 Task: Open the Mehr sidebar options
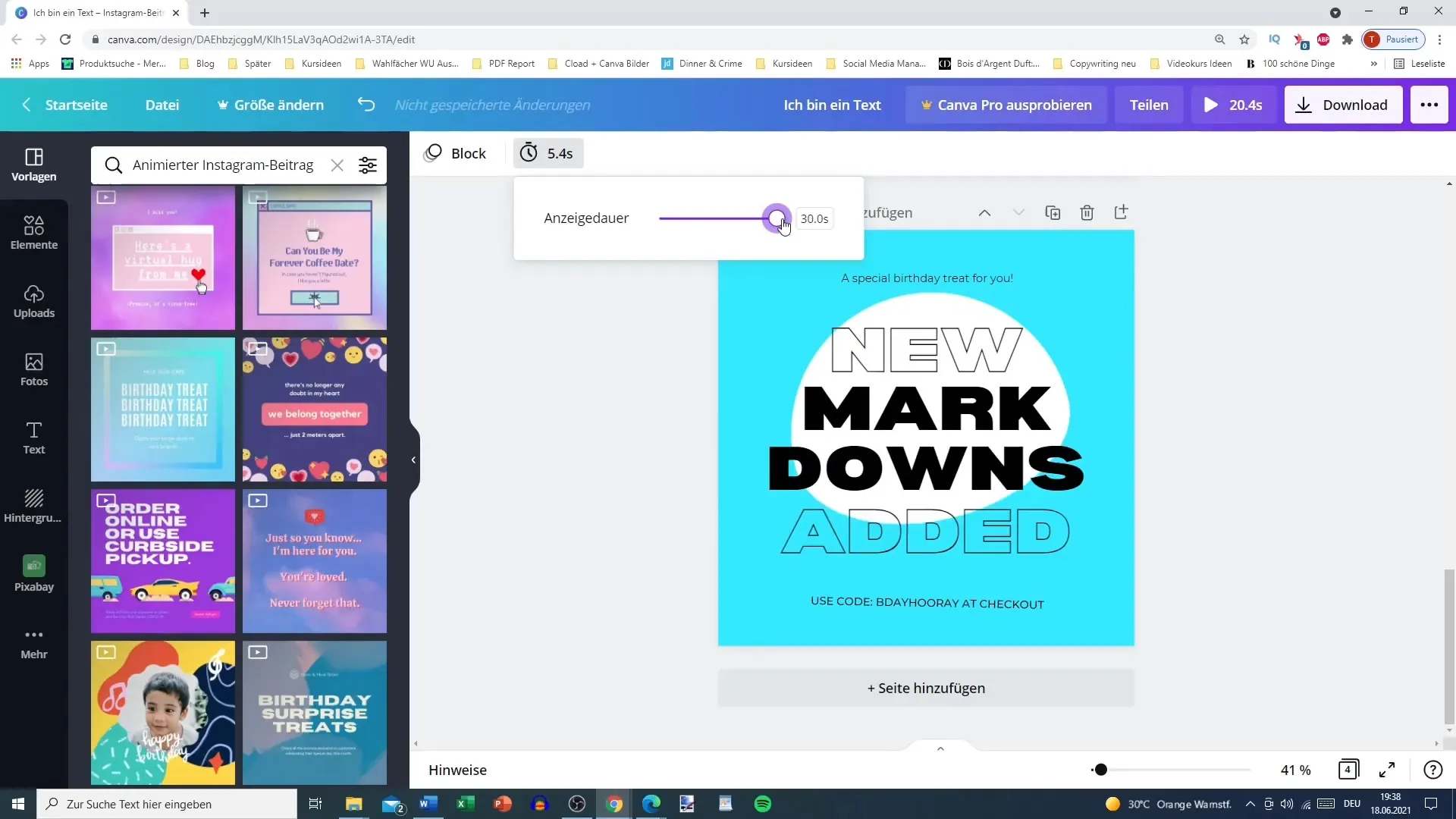tap(34, 644)
